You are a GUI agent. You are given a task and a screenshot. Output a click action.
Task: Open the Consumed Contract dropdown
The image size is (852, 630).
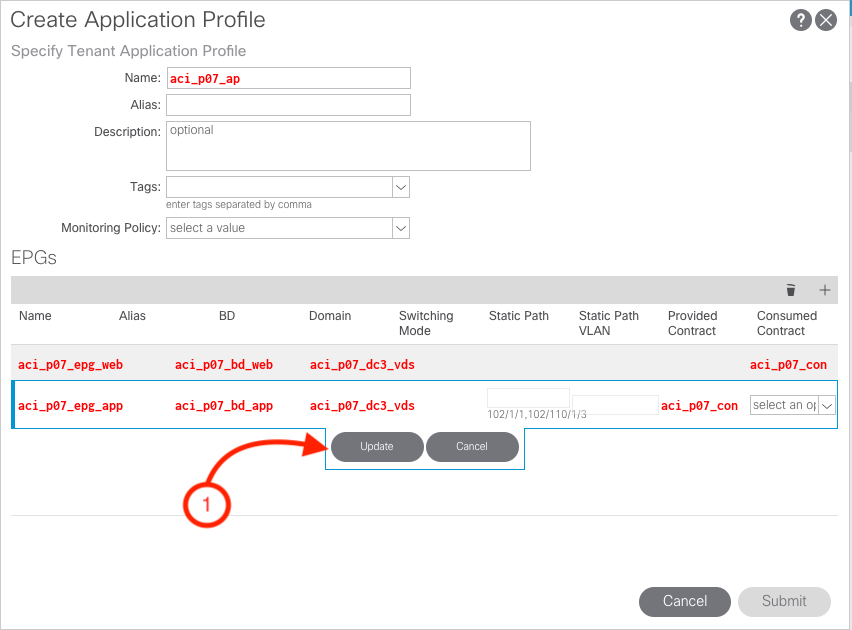(827, 405)
